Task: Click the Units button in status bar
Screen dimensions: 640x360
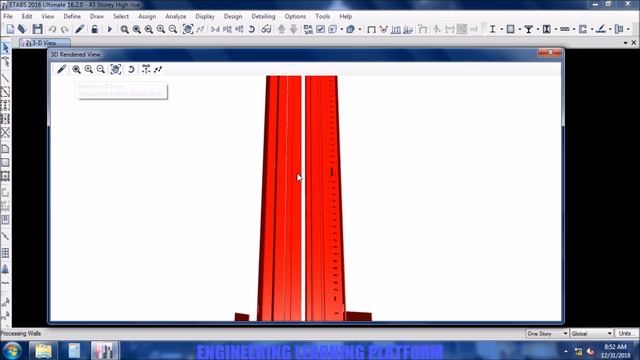Action: point(626,333)
